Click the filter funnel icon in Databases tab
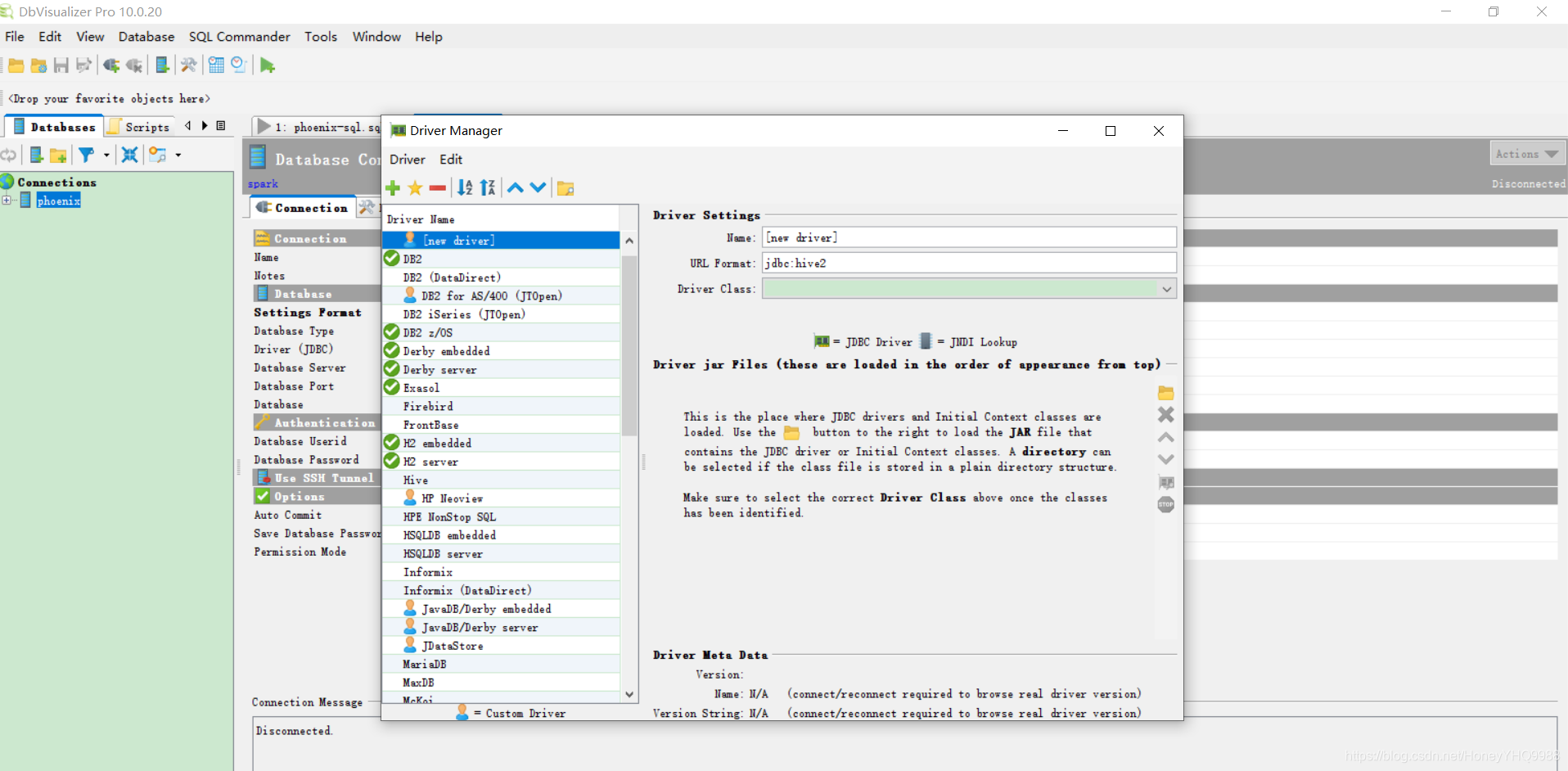The height and width of the screenshot is (771, 1568). (x=86, y=155)
